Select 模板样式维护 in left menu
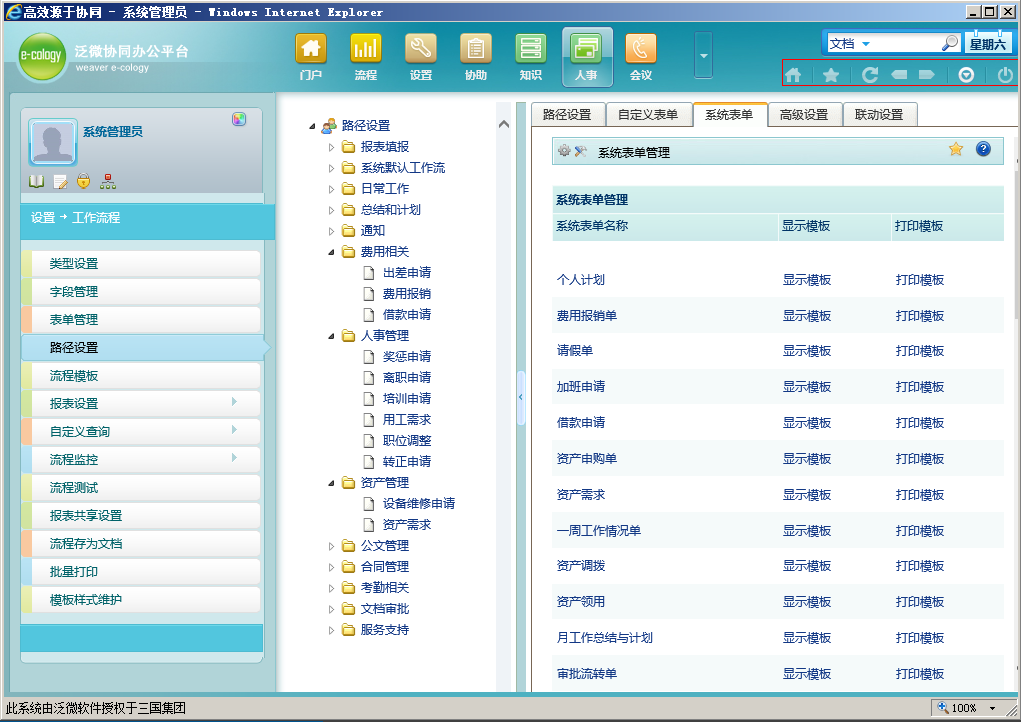Image resolution: width=1021 pixels, height=722 pixels. (x=141, y=600)
